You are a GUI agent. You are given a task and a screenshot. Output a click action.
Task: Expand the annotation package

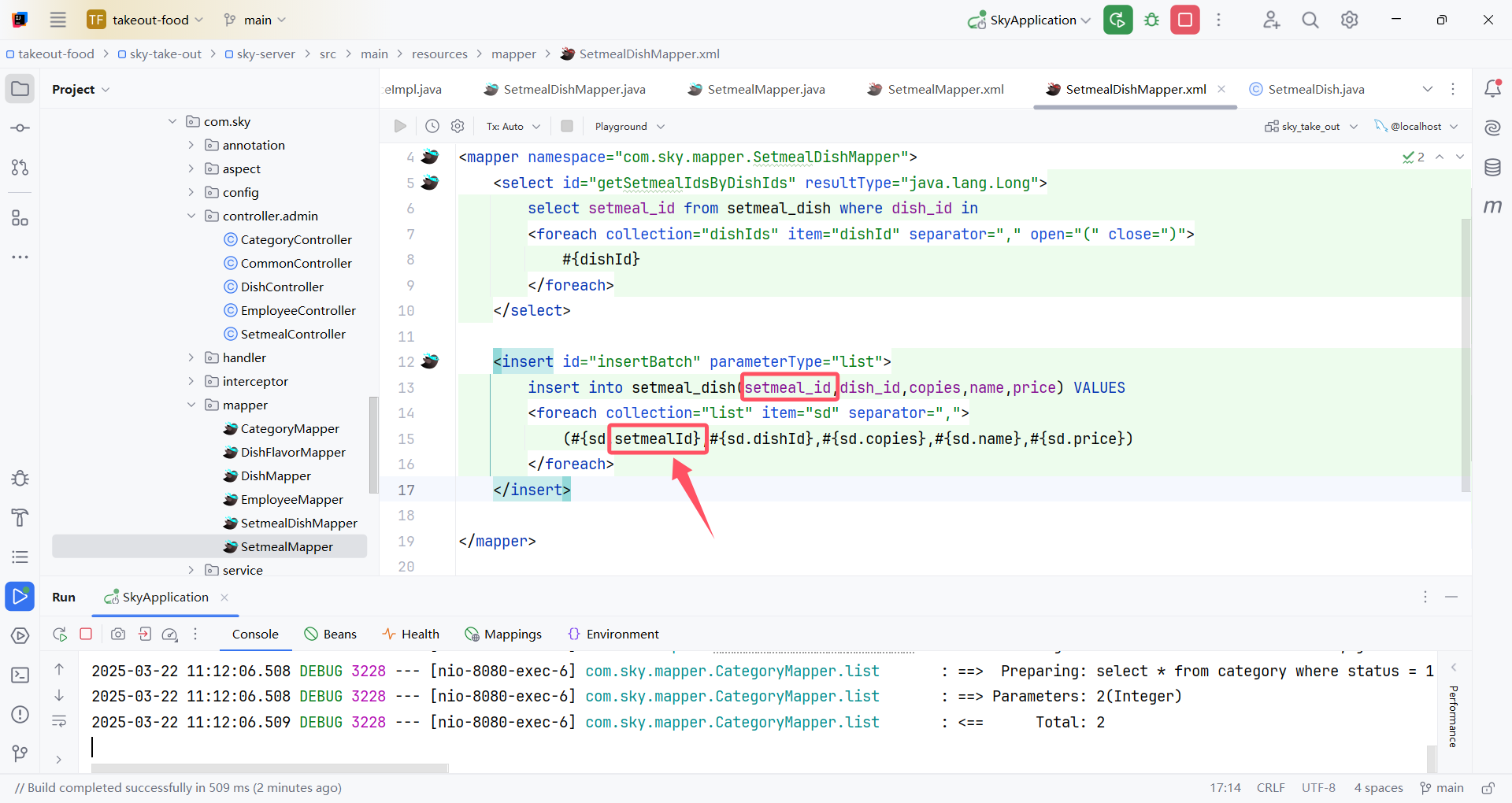pos(191,145)
